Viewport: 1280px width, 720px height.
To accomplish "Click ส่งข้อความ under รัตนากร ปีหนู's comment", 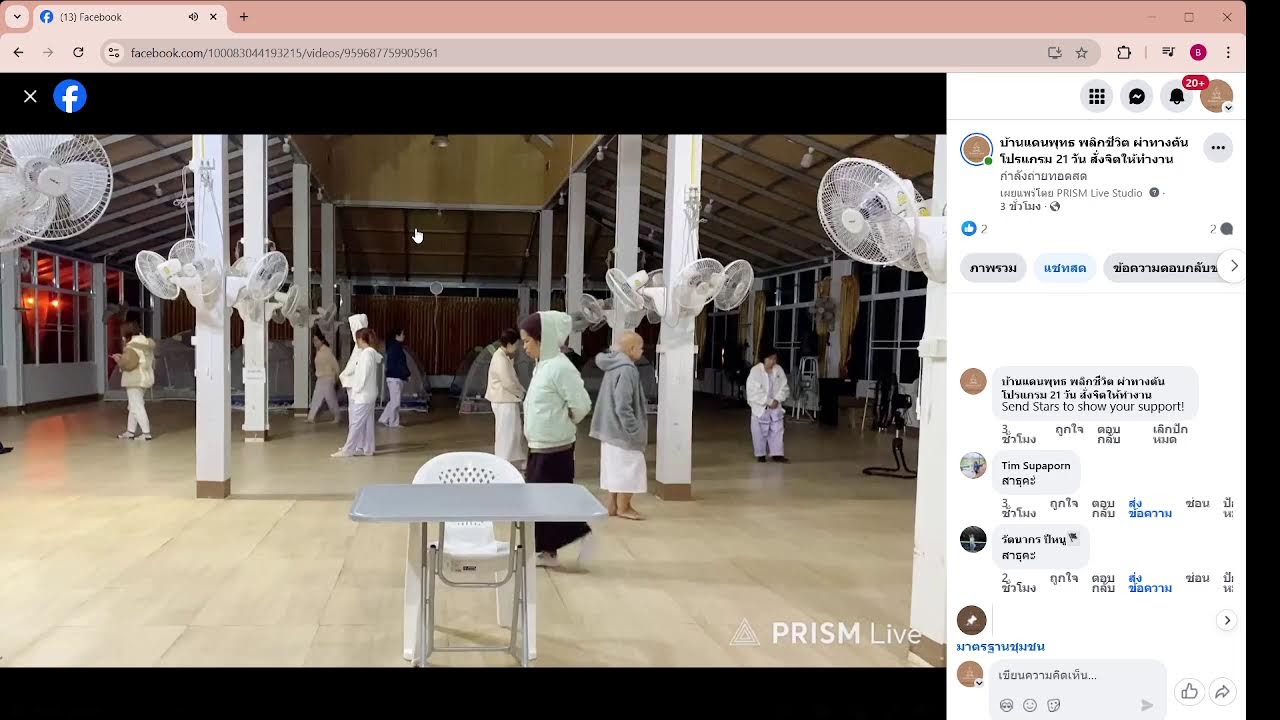I will coord(1150,583).
